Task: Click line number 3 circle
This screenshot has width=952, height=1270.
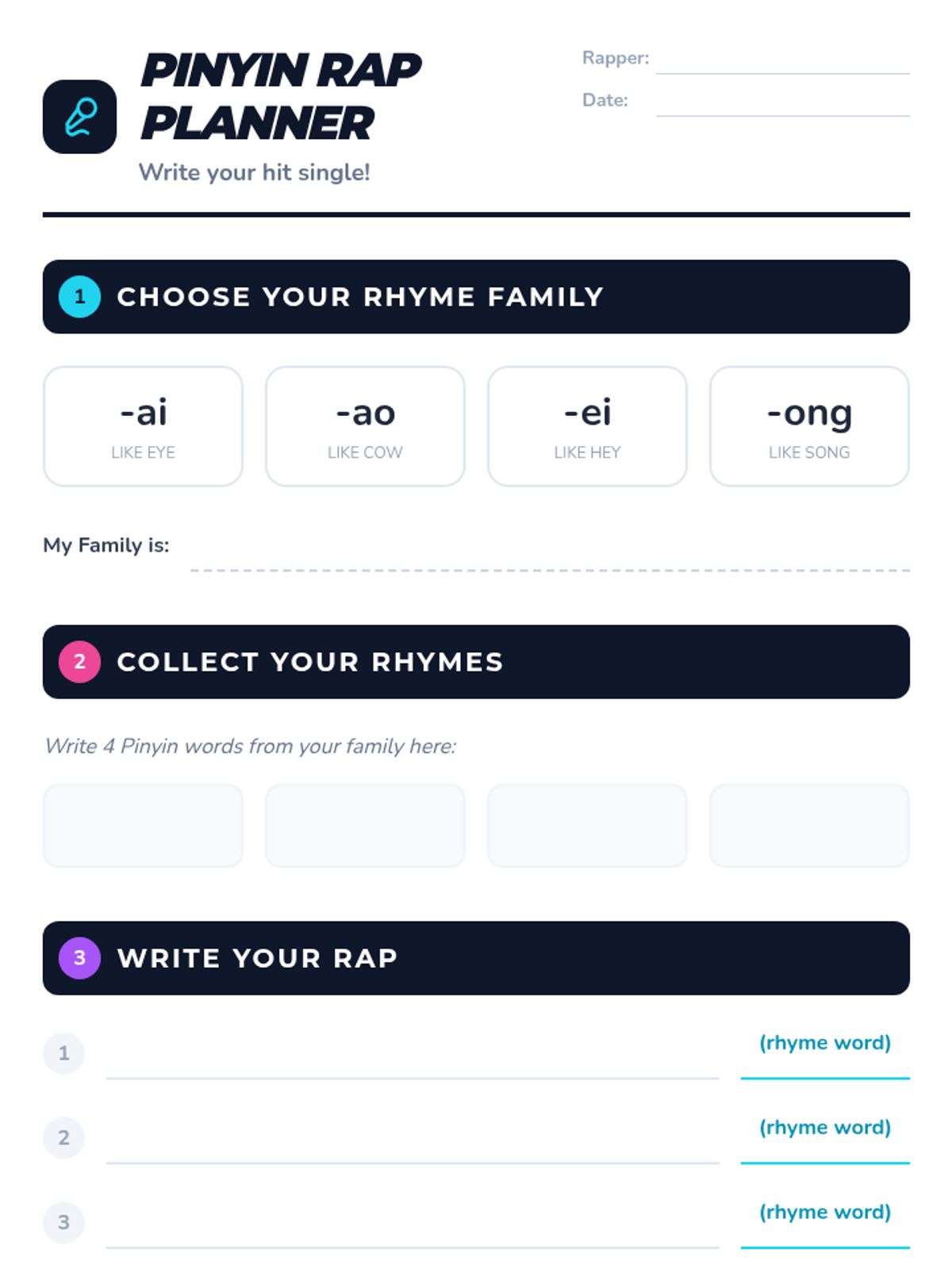Action: click(63, 1222)
